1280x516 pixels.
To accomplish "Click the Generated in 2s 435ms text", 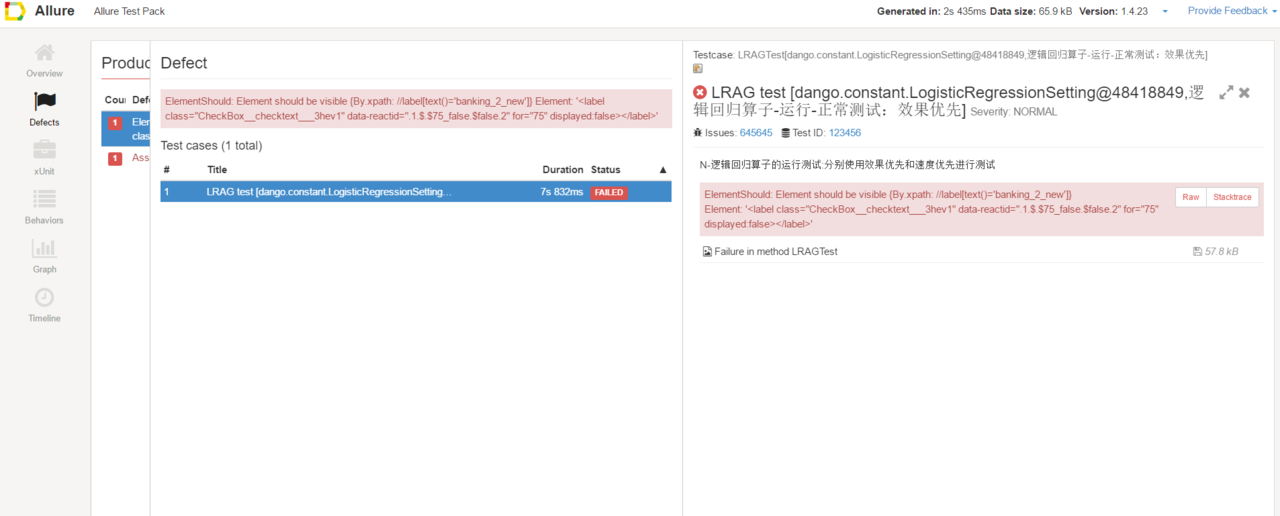I will (x=931, y=11).
